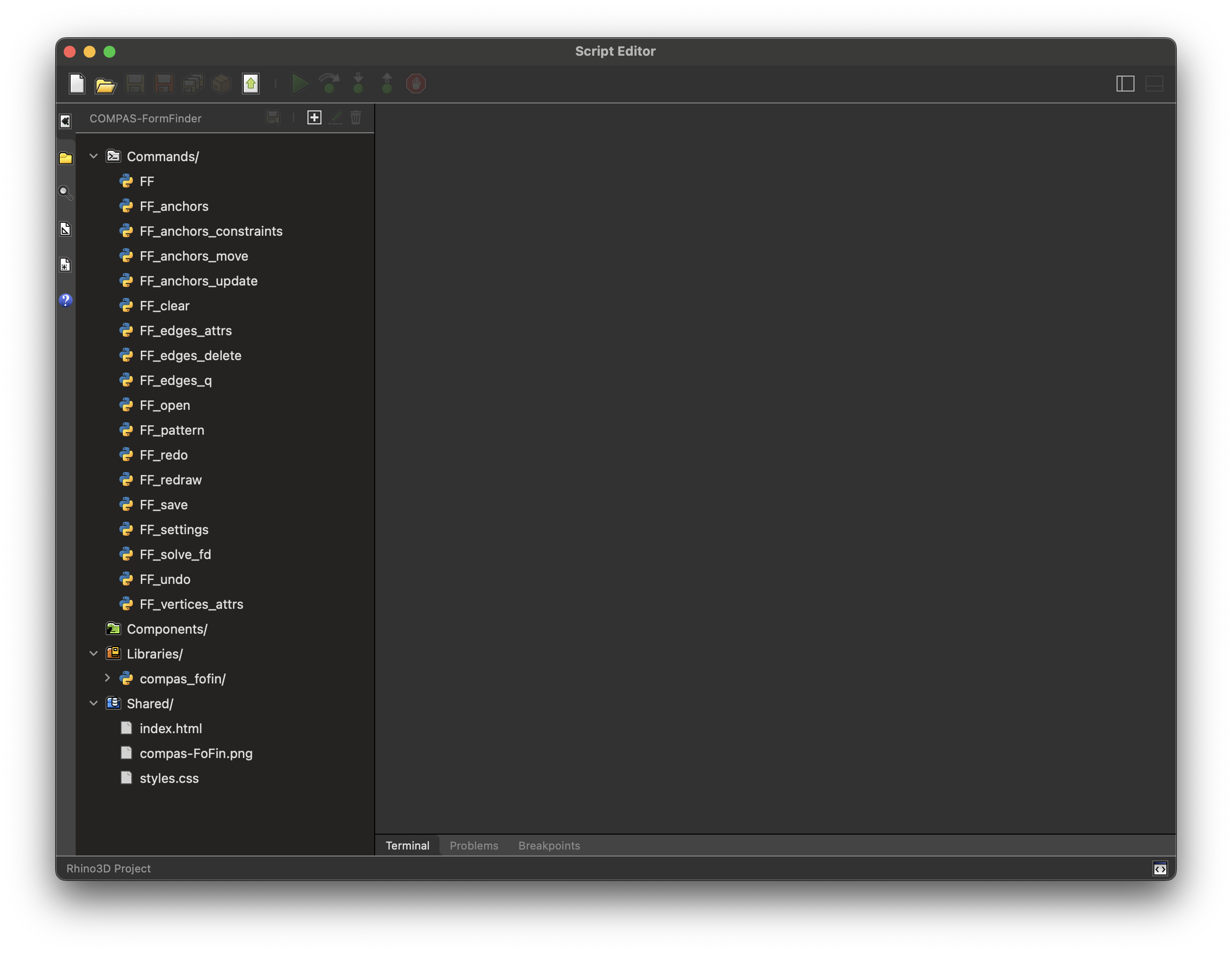Toggle the side panel layout icon
The height and width of the screenshot is (954, 1232).
click(x=1126, y=84)
